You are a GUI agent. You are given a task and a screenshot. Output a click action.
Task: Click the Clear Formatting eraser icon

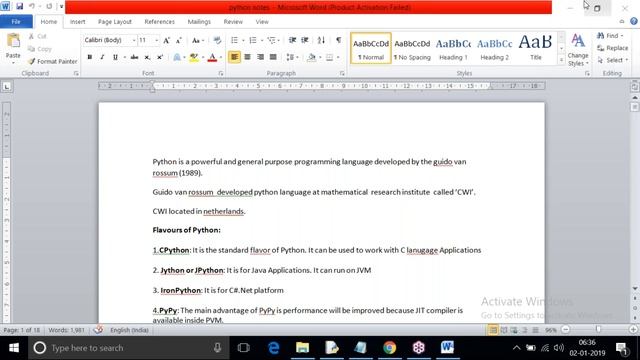217,40
